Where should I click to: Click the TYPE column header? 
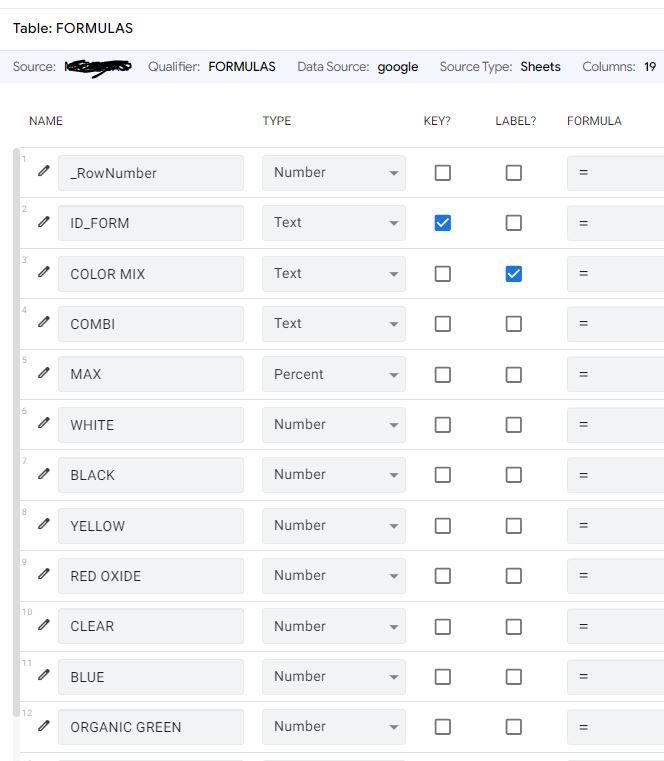pos(277,121)
